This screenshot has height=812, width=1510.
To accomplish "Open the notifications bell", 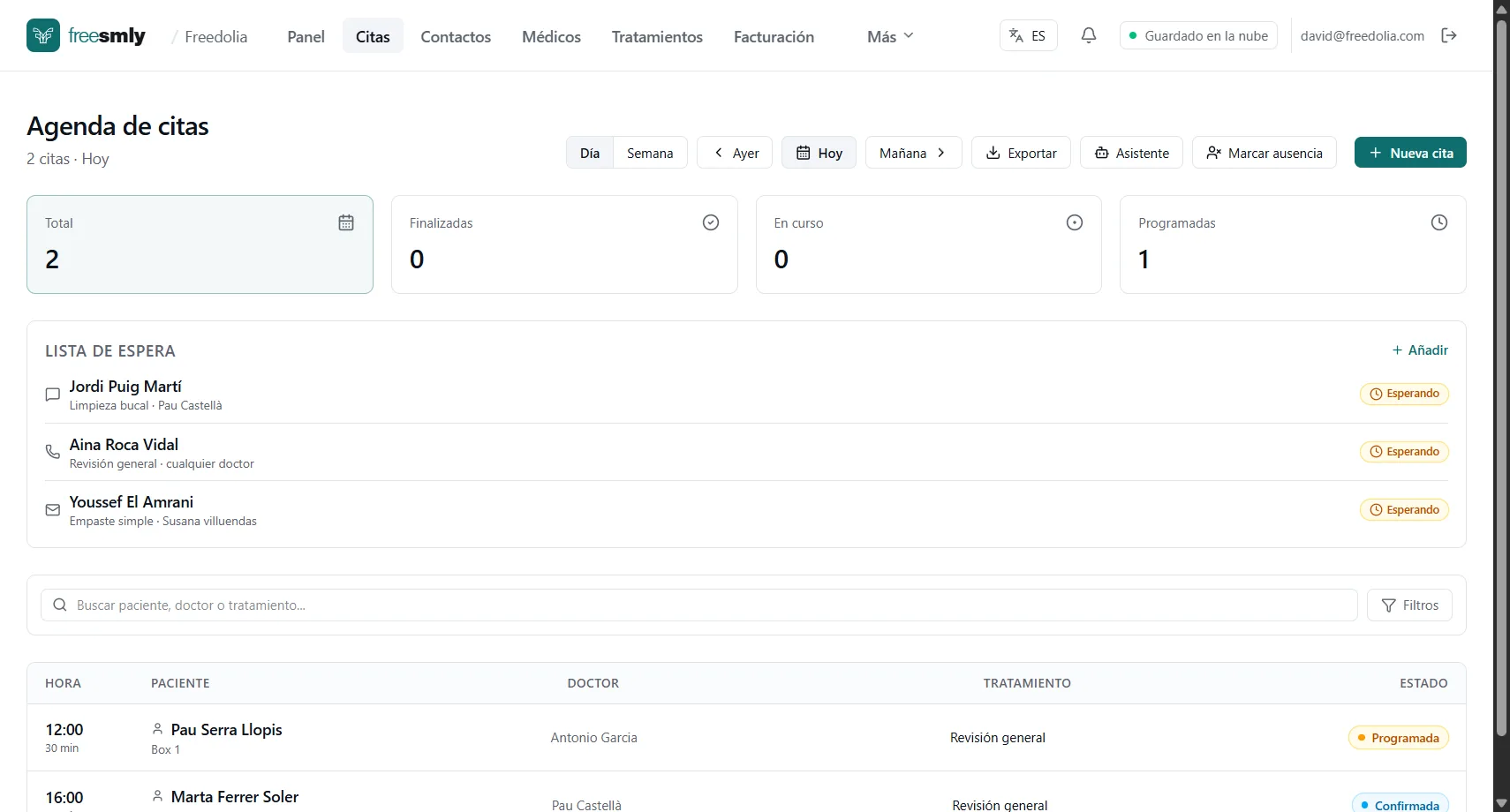I will pos(1089,35).
